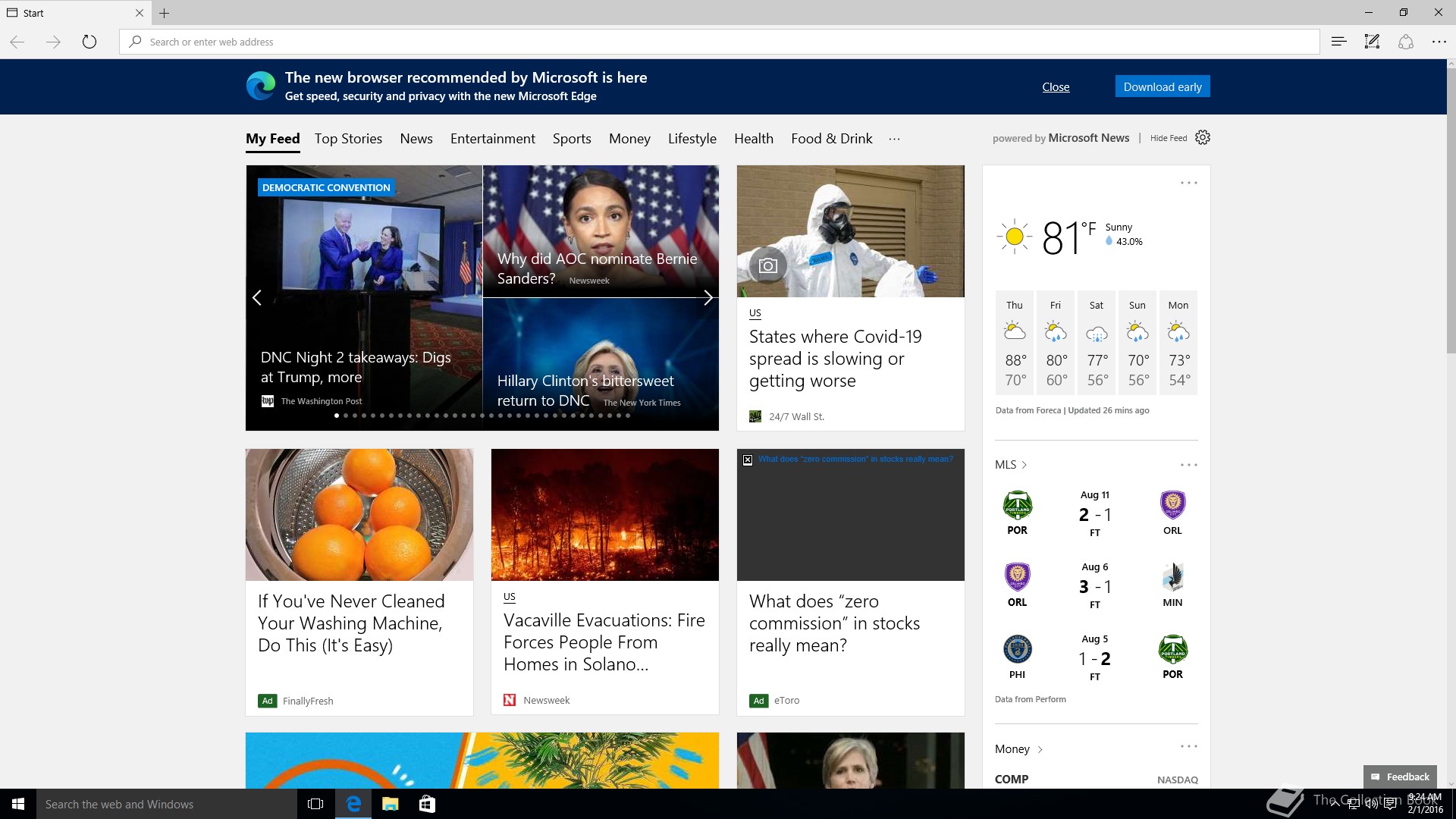
Task: Go to next carousel slide arrow
Action: pos(708,297)
